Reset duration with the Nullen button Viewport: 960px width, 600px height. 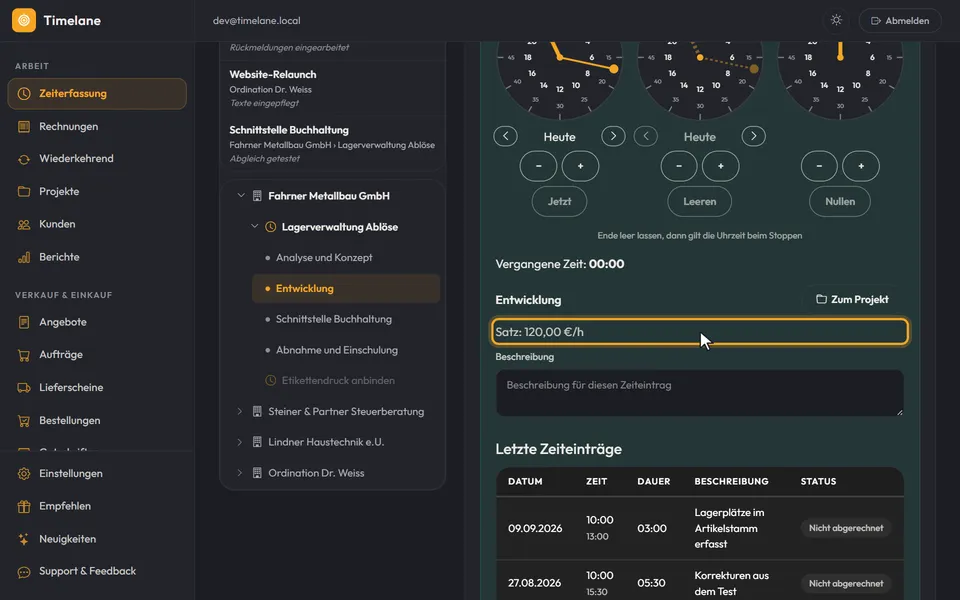click(839, 201)
